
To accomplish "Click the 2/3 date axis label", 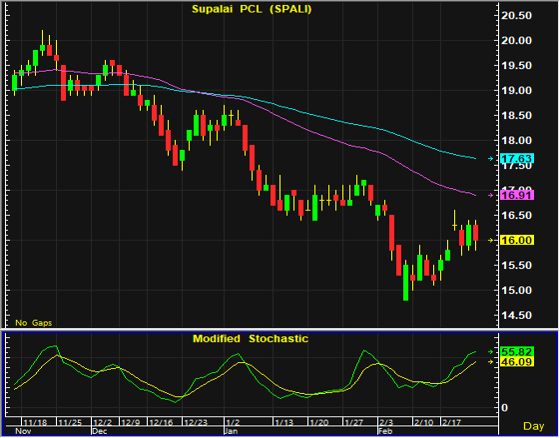I will click(386, 423).
